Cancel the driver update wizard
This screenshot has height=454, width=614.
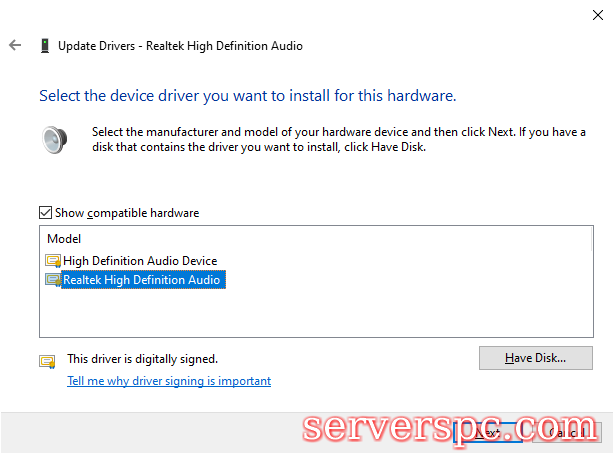tap(568, 432)
